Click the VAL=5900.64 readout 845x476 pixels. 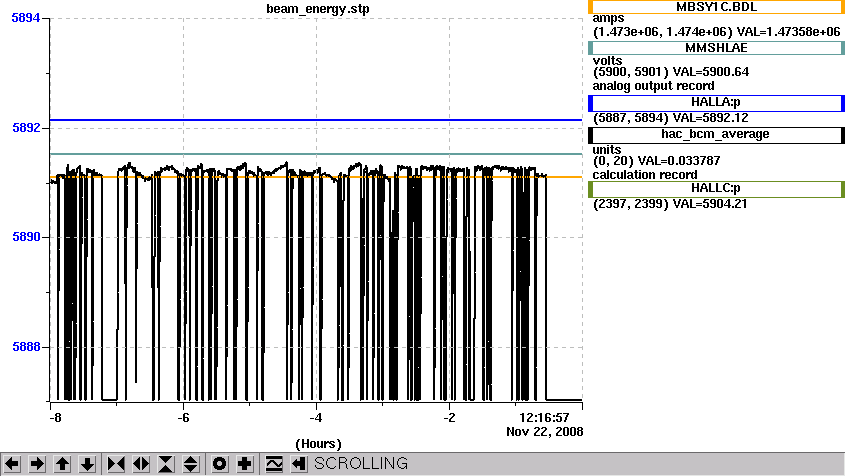point(710,72)
